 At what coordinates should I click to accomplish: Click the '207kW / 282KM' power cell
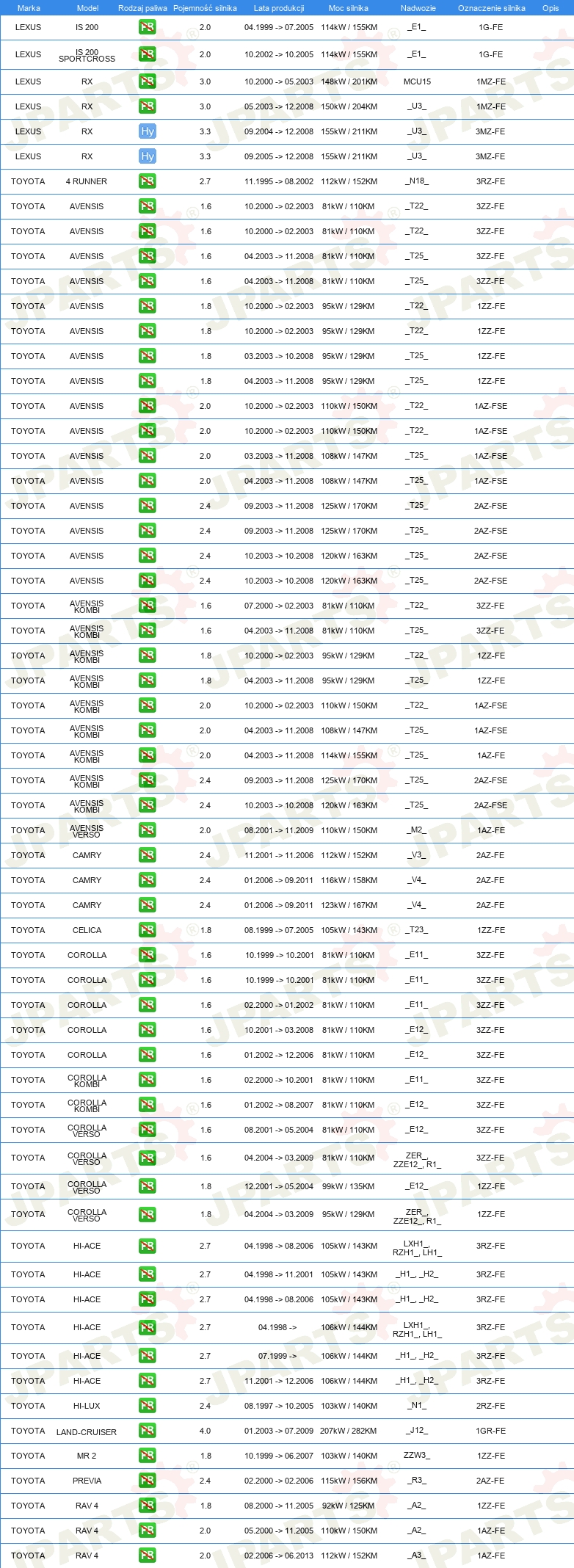tap(348, 1431)
